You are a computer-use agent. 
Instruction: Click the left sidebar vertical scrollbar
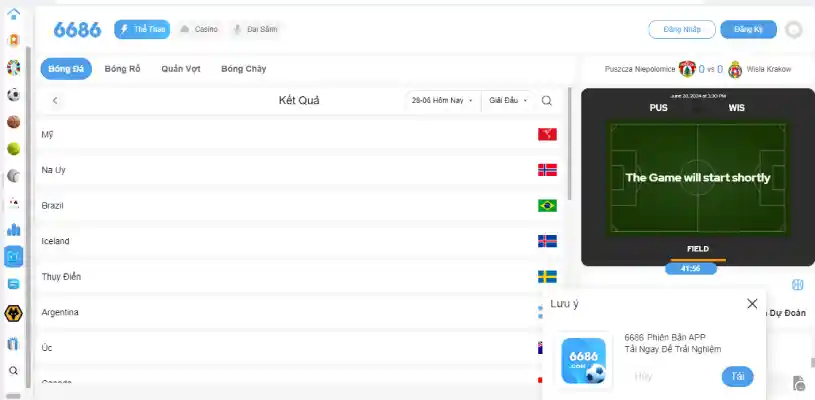coord(28,216)
